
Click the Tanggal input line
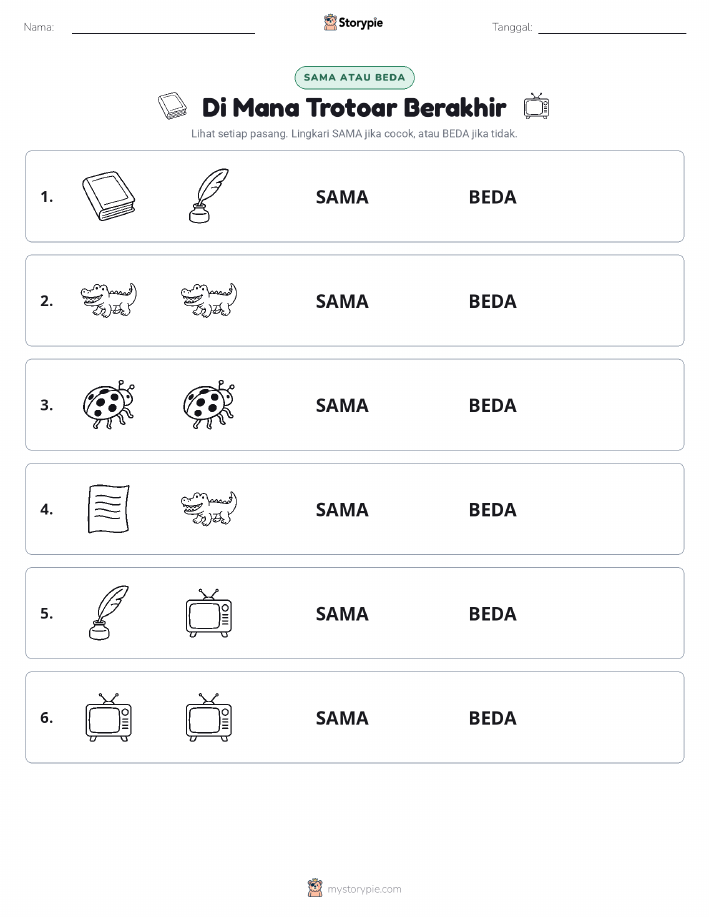(x=612, y=28)
